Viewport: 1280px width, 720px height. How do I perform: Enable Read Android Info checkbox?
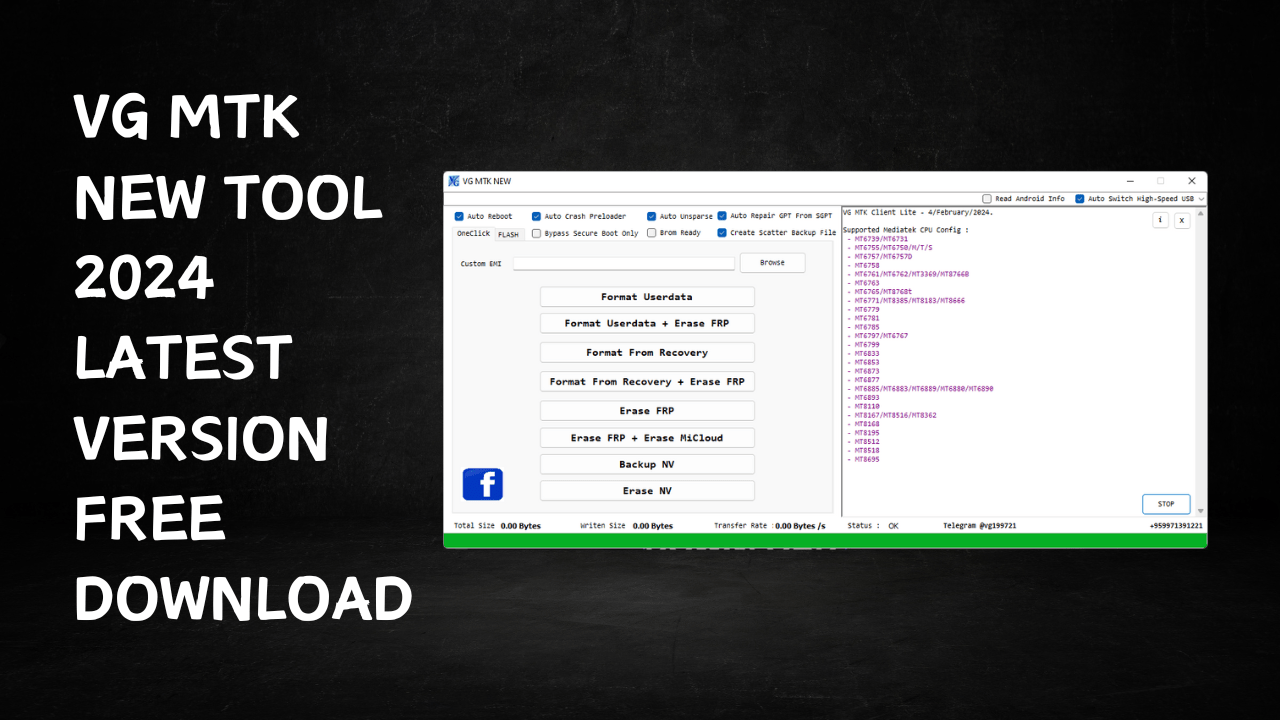click(987, 199)
